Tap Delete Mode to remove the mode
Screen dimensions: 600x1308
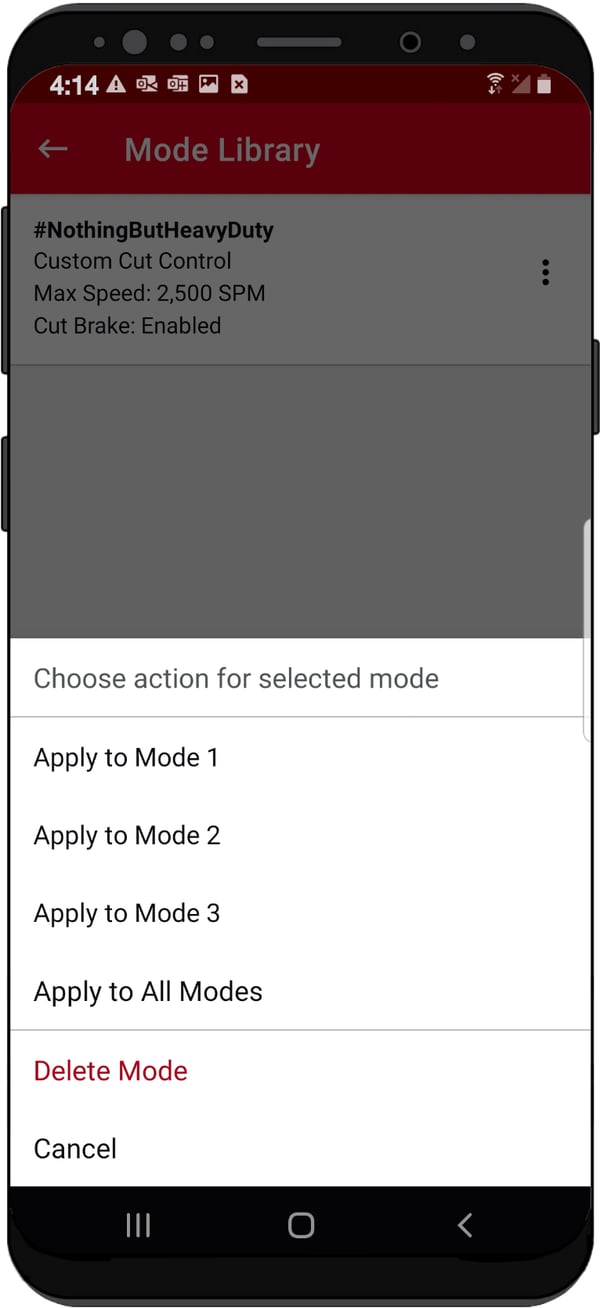[110, 1070]
